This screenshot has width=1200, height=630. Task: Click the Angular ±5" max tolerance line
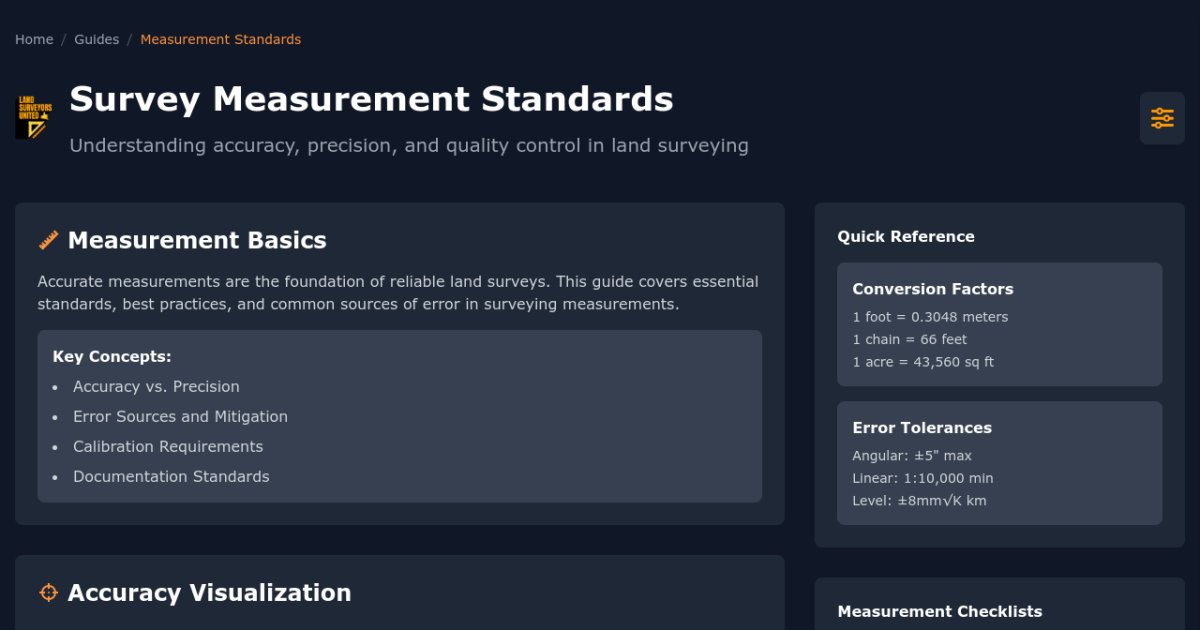coord(911,456)
